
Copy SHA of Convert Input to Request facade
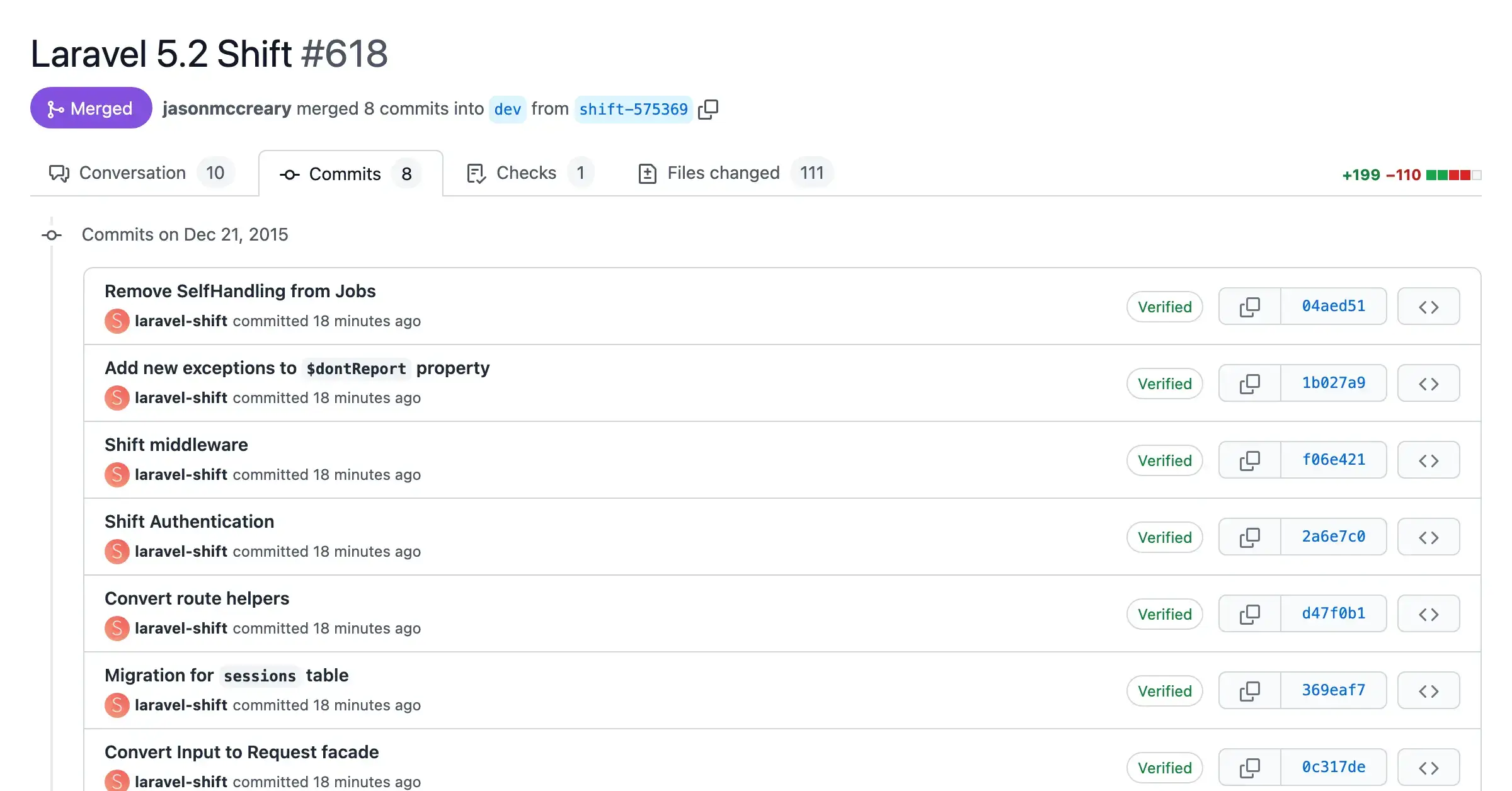[1250, 767]
